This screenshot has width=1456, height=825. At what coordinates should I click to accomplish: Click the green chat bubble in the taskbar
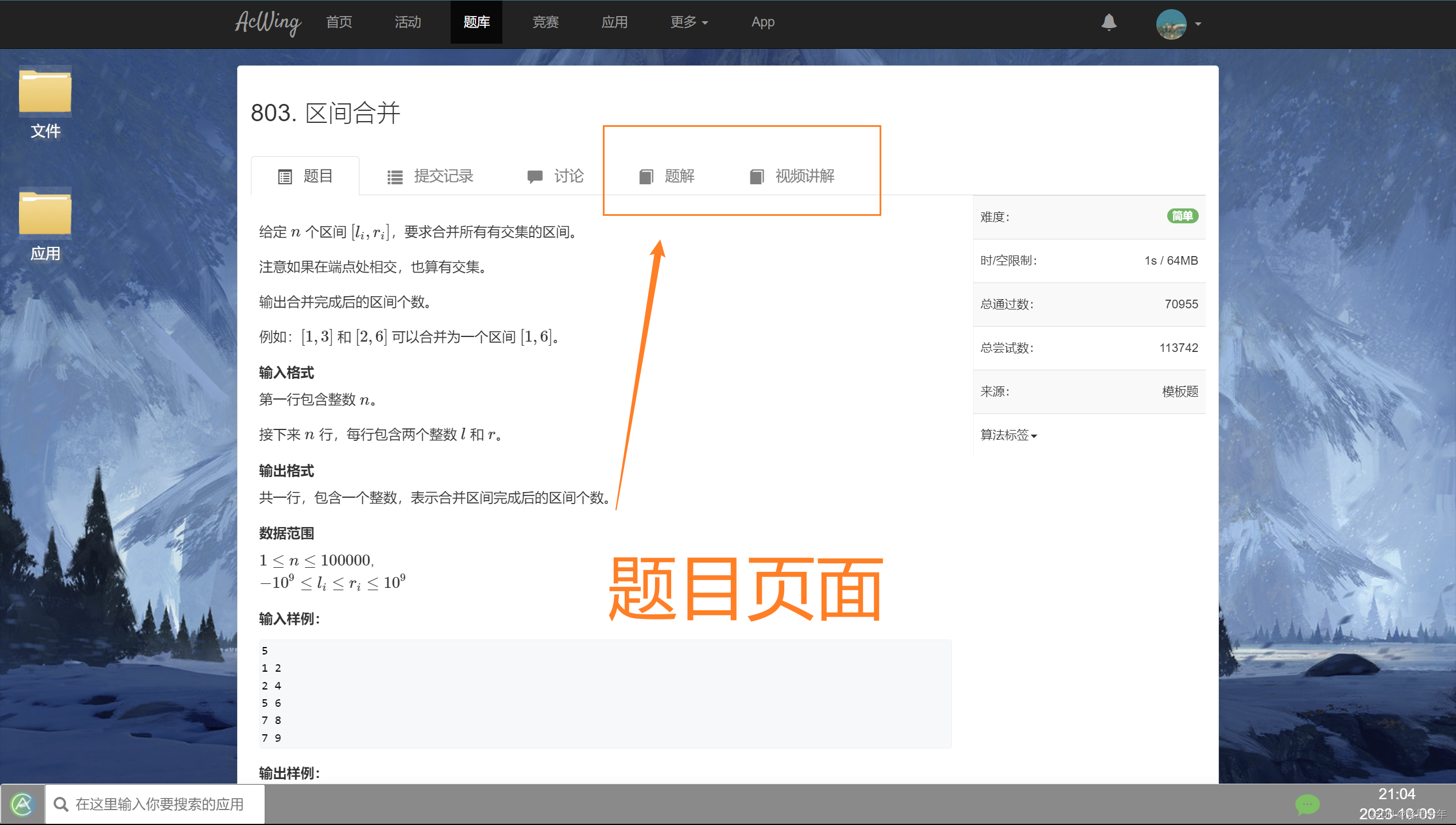[1307, 804]
